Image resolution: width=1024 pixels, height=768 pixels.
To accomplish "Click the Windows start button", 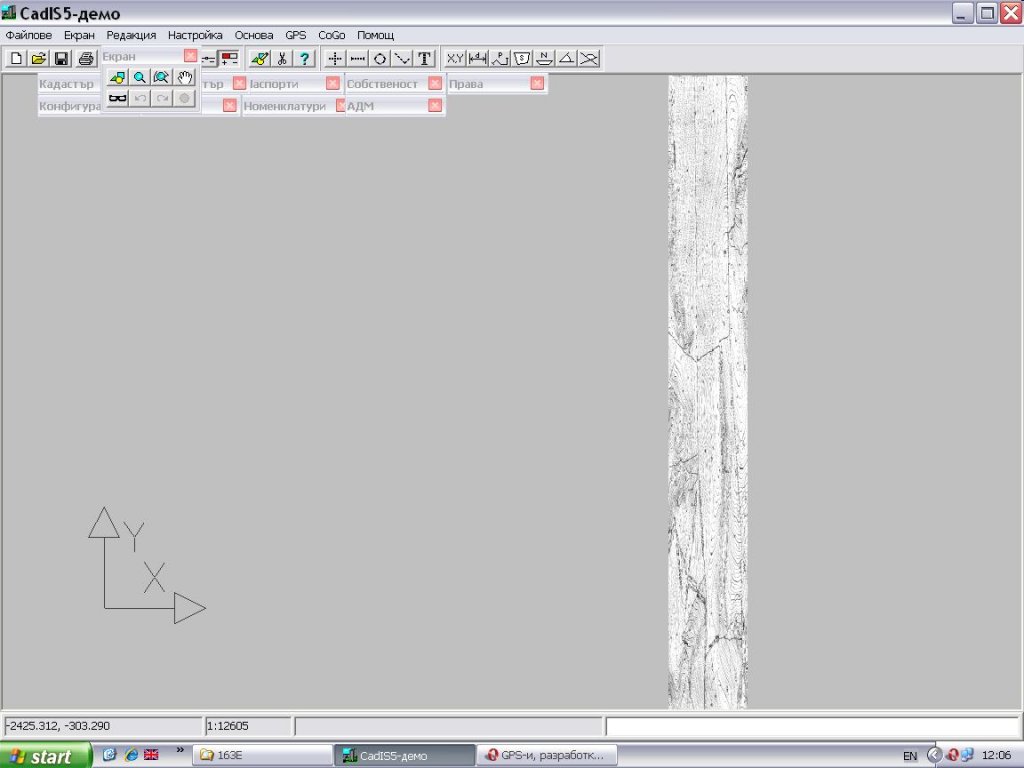I will (45, 755).
